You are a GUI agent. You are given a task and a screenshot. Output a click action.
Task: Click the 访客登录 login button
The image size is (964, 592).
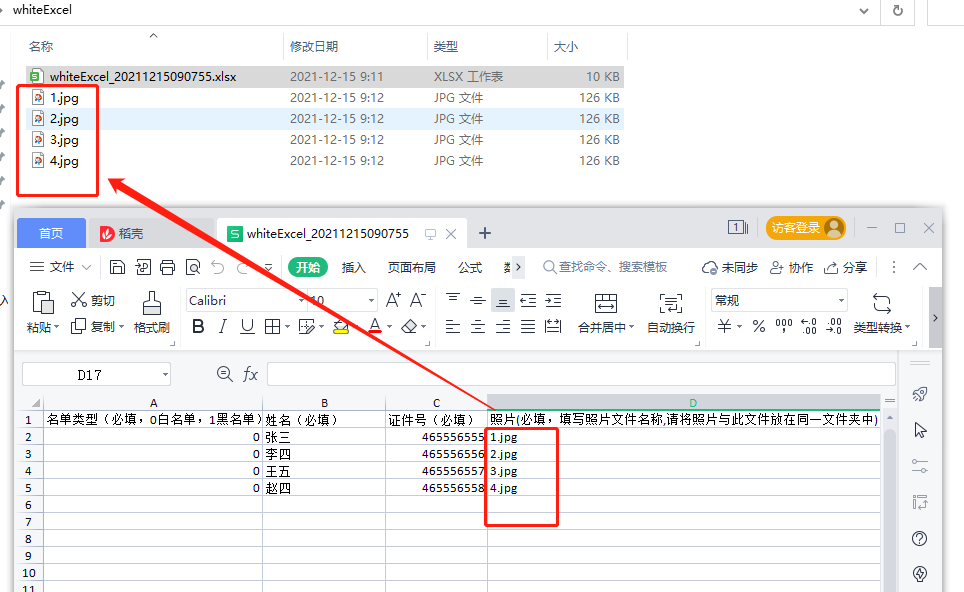[805, 228]
